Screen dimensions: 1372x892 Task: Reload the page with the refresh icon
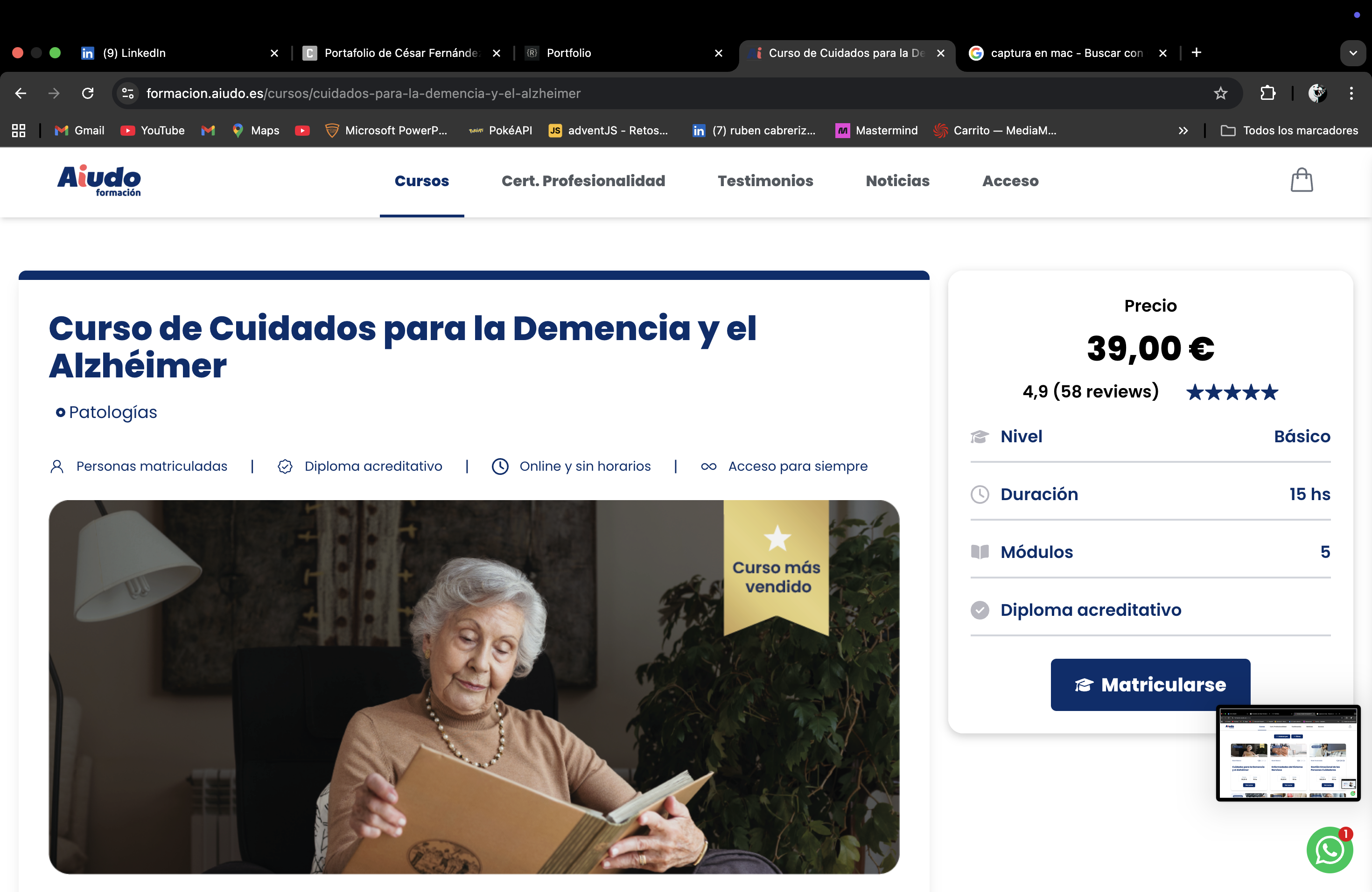point(88,93)
